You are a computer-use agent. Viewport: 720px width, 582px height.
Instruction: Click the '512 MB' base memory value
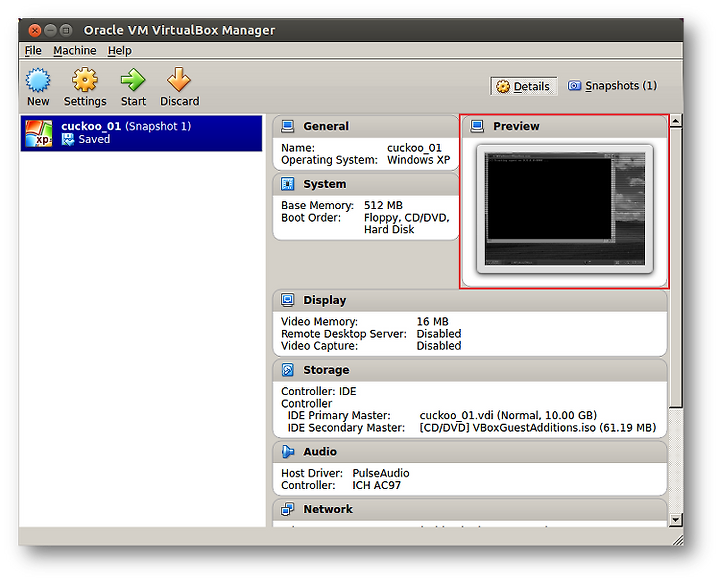(383, 205)
